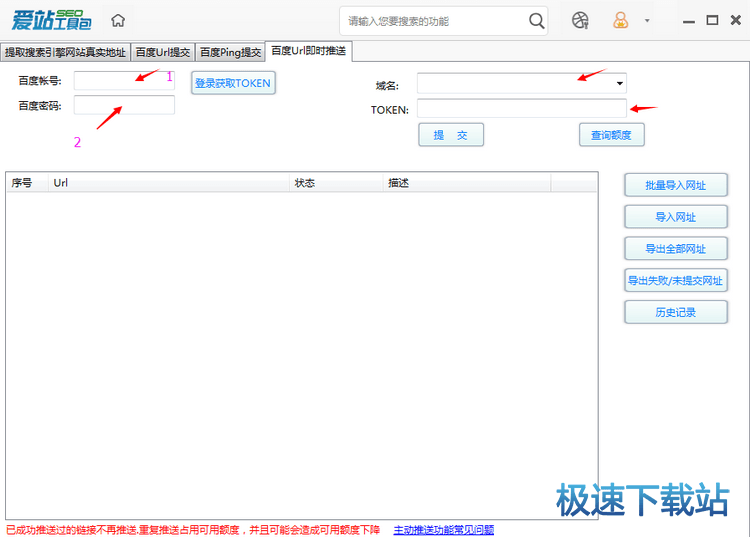Click the 百度密码 input field
This screenshot has width=750, height=537.
[x=124, y=105]
